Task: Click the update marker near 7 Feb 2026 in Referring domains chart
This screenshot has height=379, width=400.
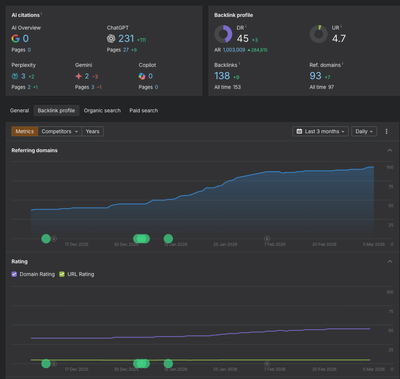Action: point(267,238)
